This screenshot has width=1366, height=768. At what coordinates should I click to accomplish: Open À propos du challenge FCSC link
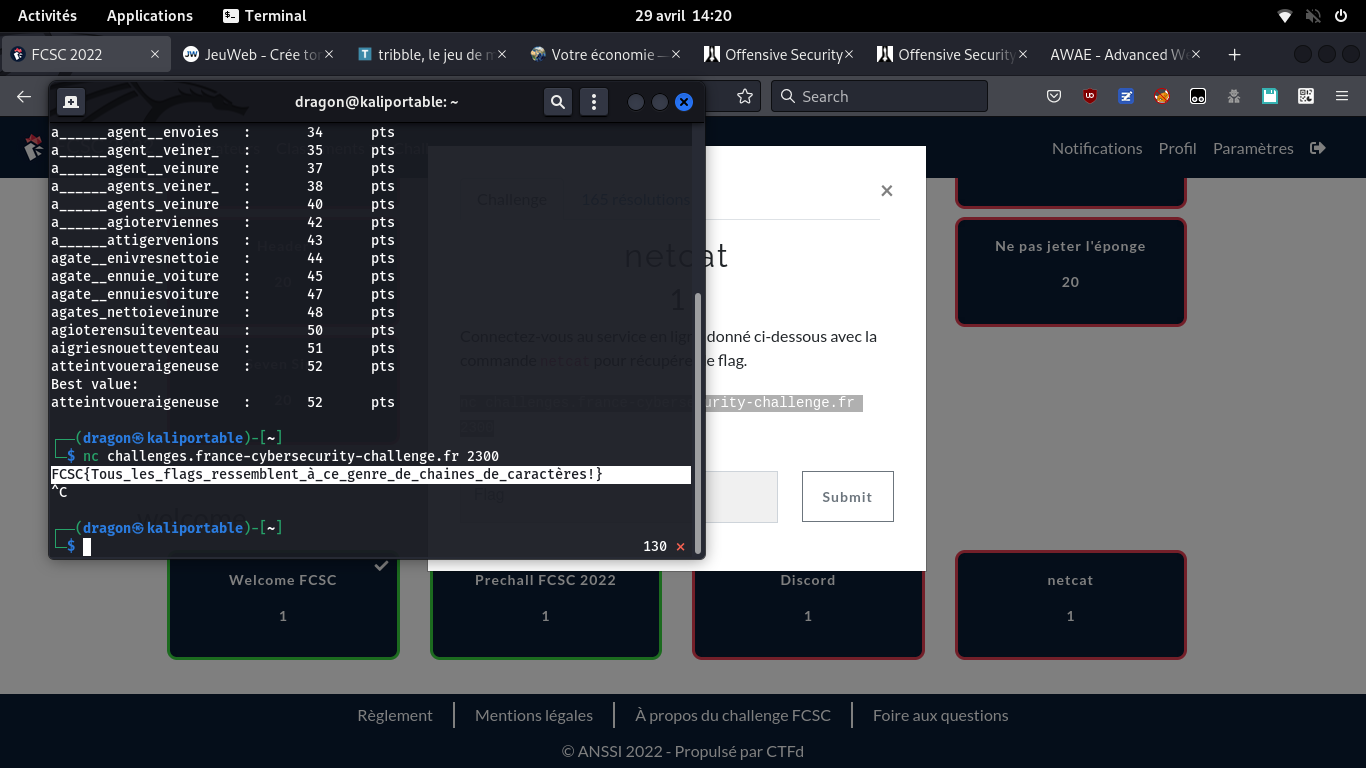(x=733, y=715)
